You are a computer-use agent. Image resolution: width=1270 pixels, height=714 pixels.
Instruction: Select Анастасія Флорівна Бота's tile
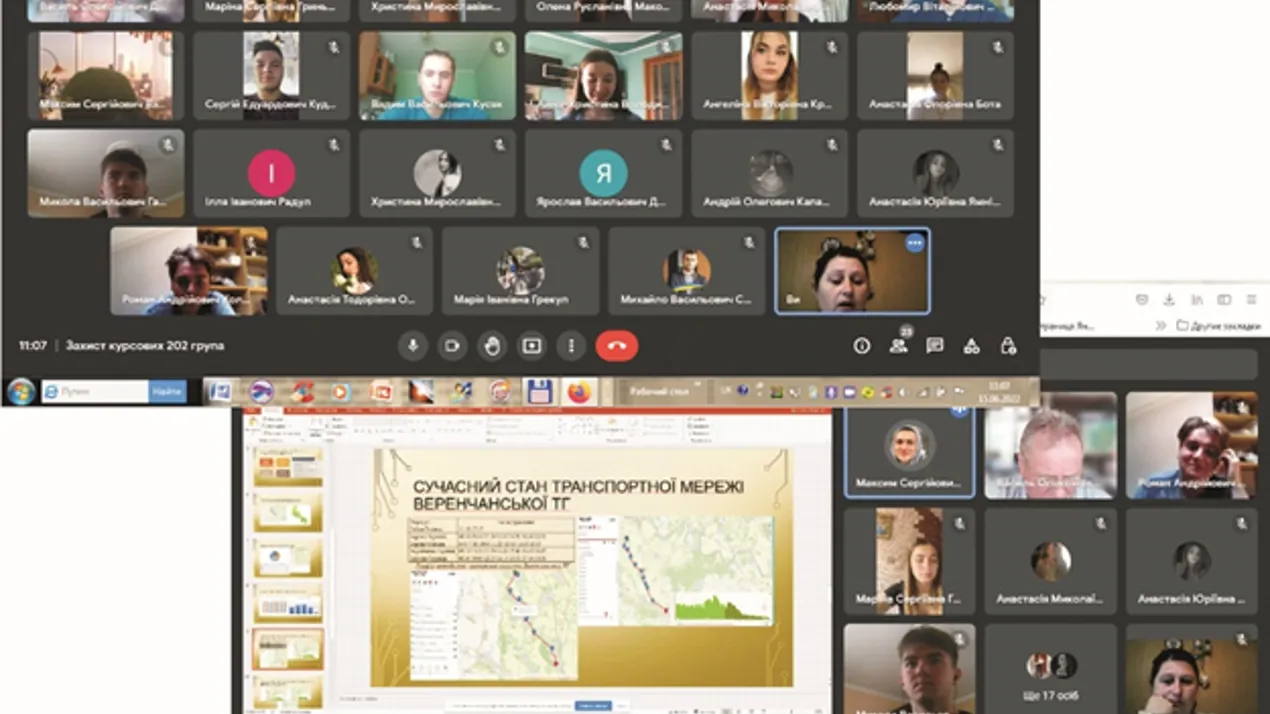point(935,76)
